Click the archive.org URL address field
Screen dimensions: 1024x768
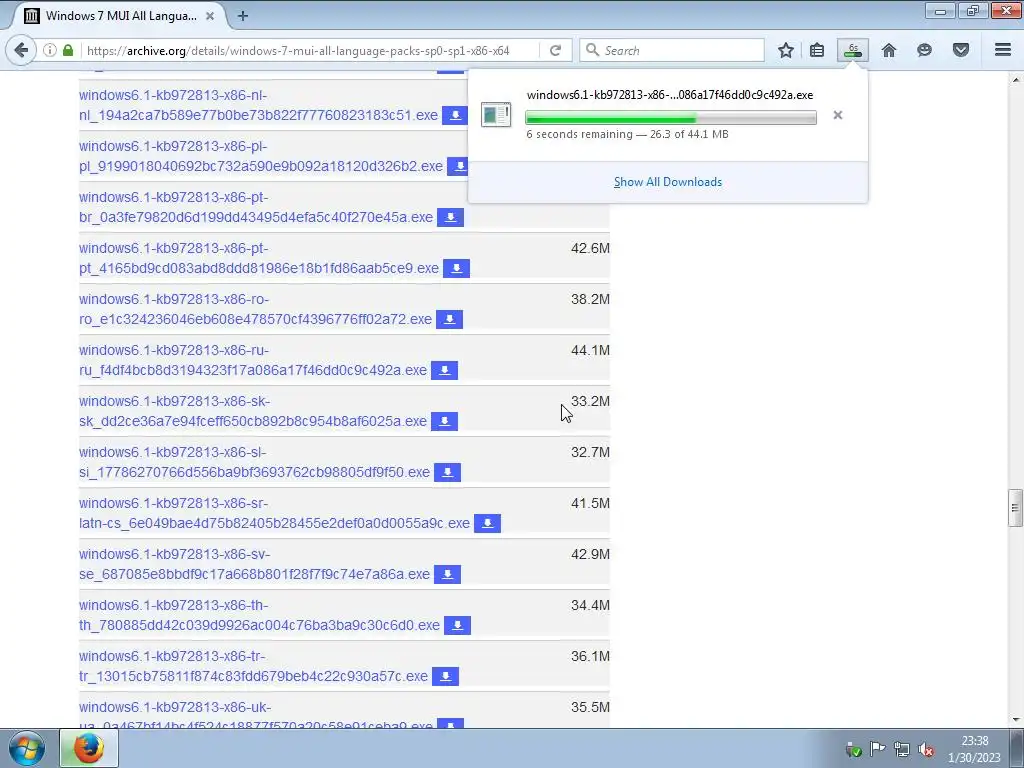[x=310, y=50]
